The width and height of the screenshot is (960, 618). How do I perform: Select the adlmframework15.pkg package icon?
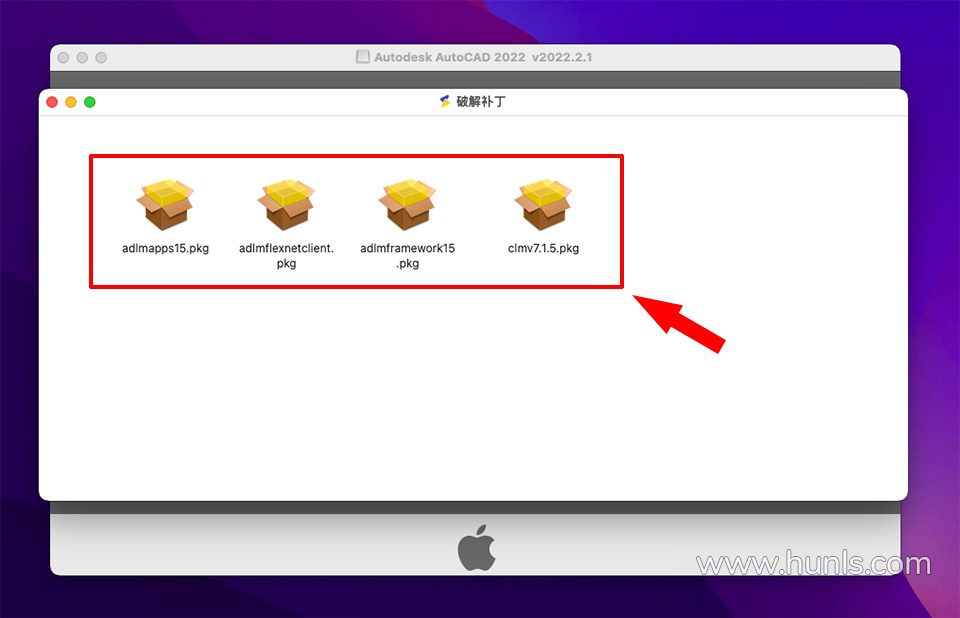tap(407, 205)
